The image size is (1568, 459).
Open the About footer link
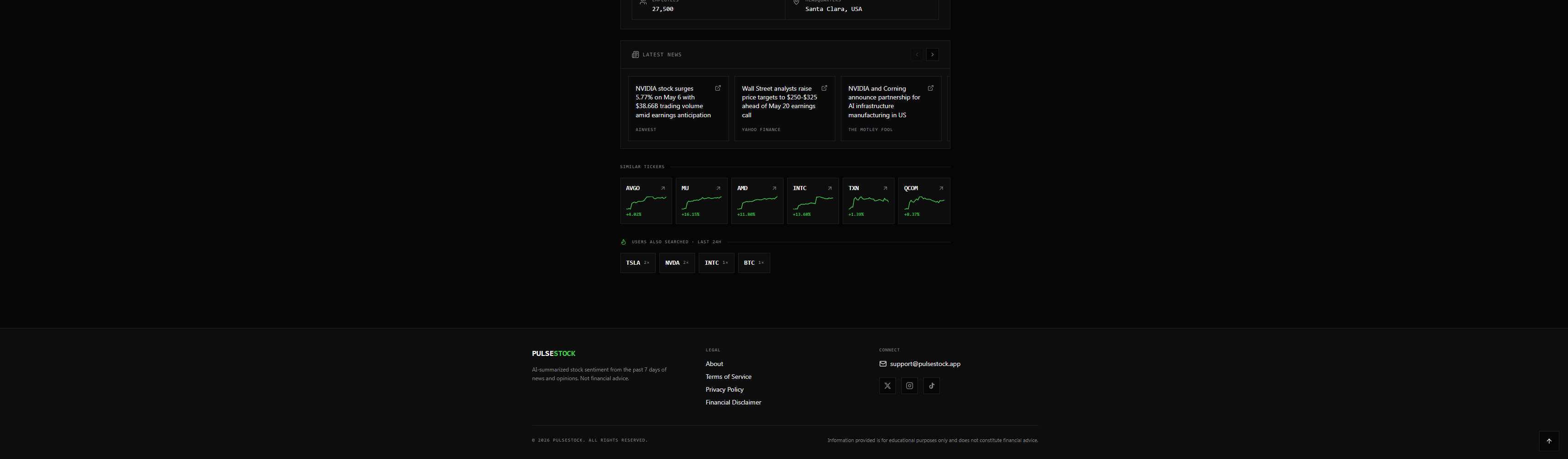714,364
